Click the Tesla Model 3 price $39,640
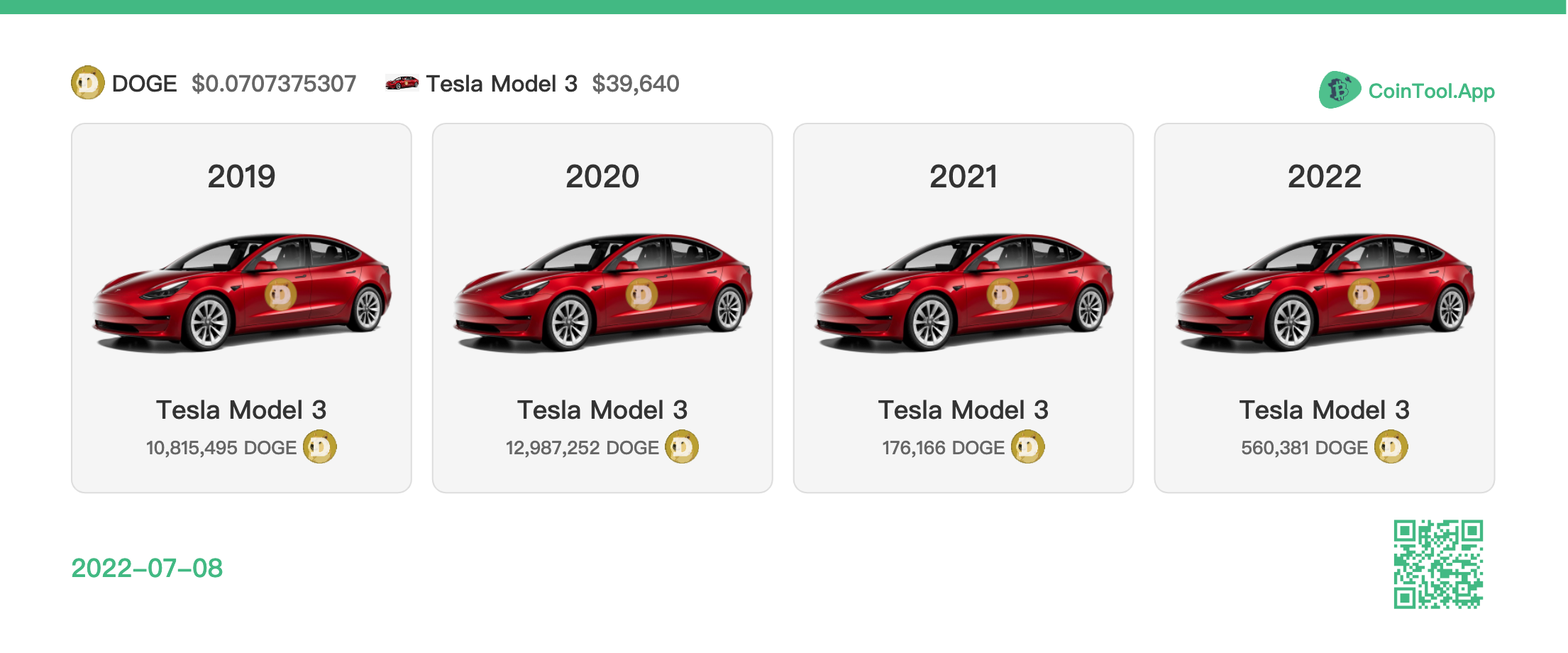 [636, 84]
